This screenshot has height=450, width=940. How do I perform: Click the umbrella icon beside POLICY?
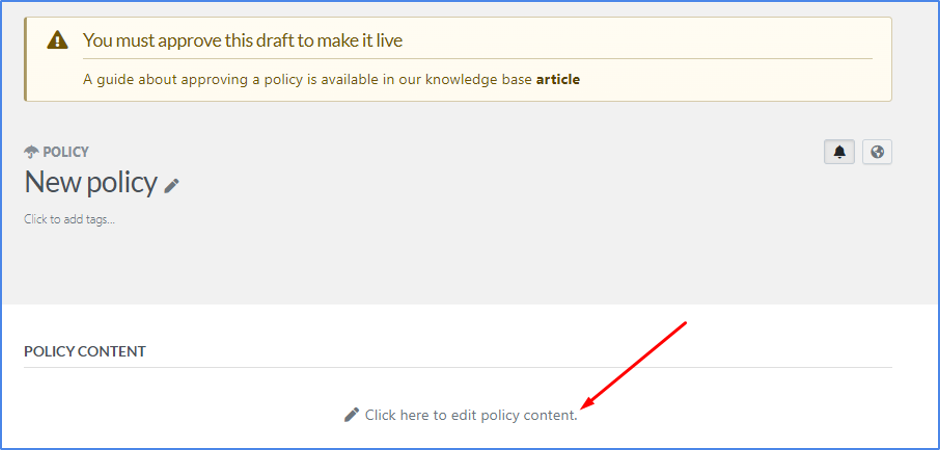click(31, 152)
